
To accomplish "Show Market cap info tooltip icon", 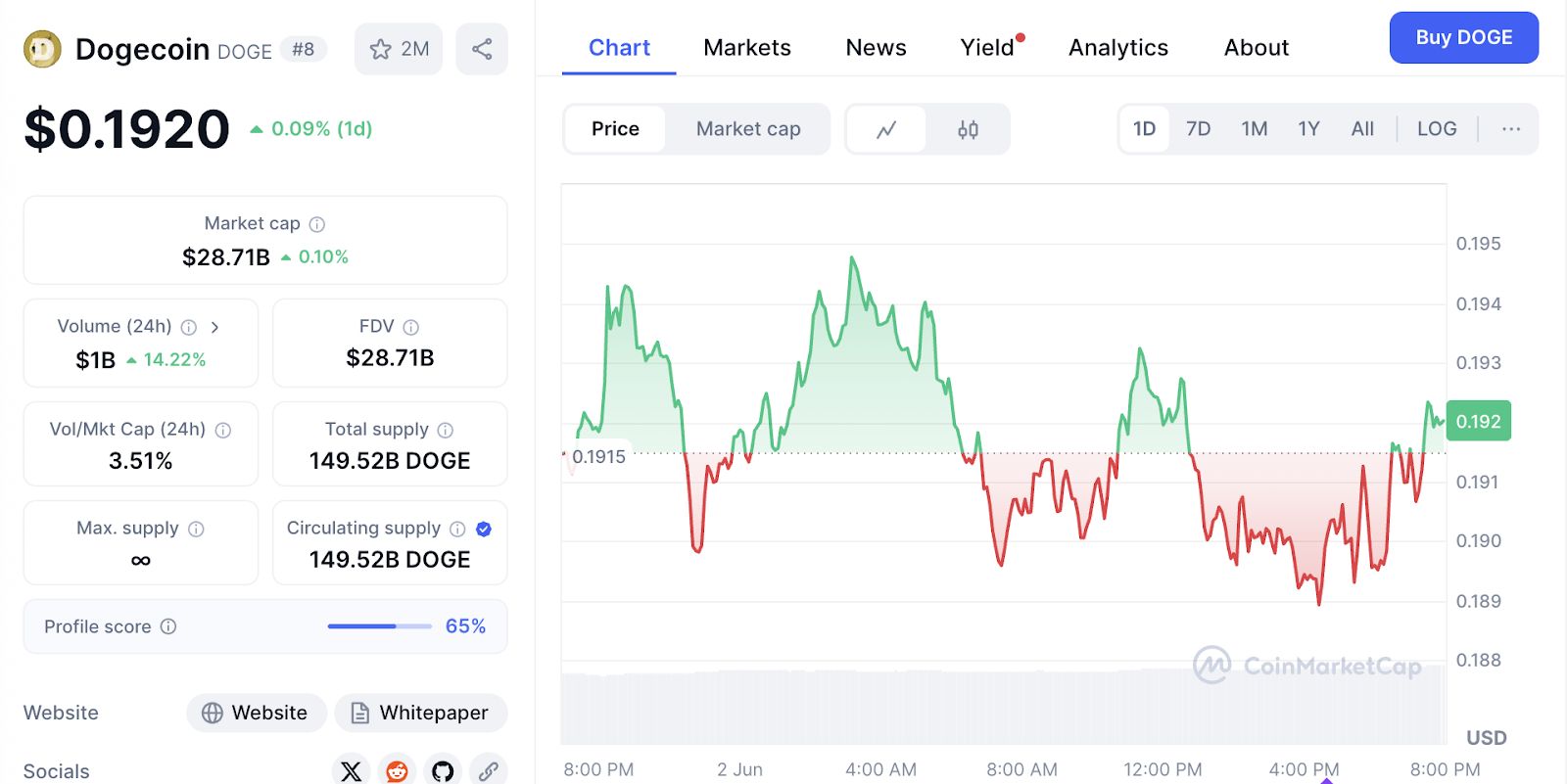I will pos(317,224).
